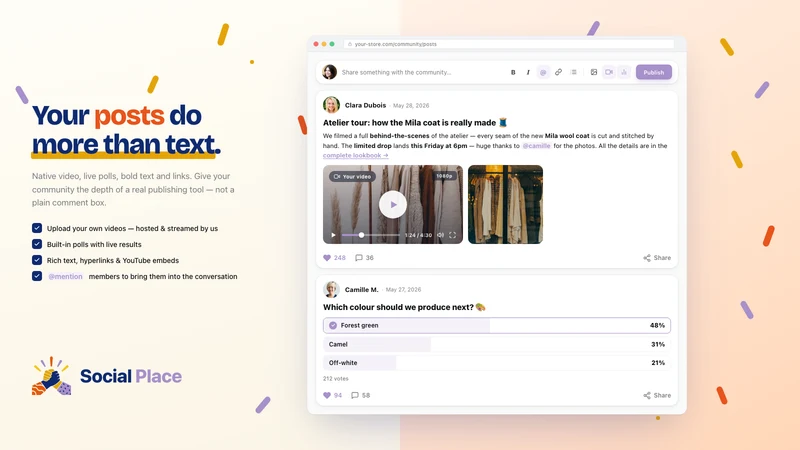Click the Atelier tour post title
Screen dimensions: 800x450
[415, 122]
